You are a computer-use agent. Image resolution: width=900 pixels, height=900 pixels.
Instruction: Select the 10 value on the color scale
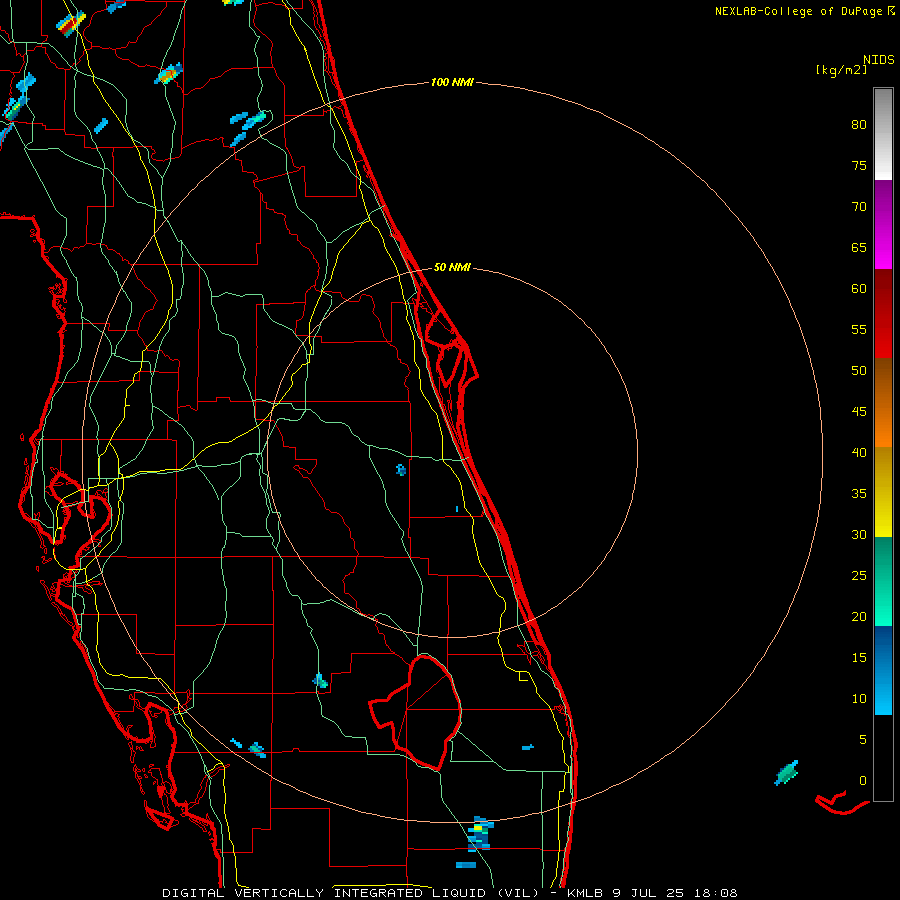(x=859, y=699)
